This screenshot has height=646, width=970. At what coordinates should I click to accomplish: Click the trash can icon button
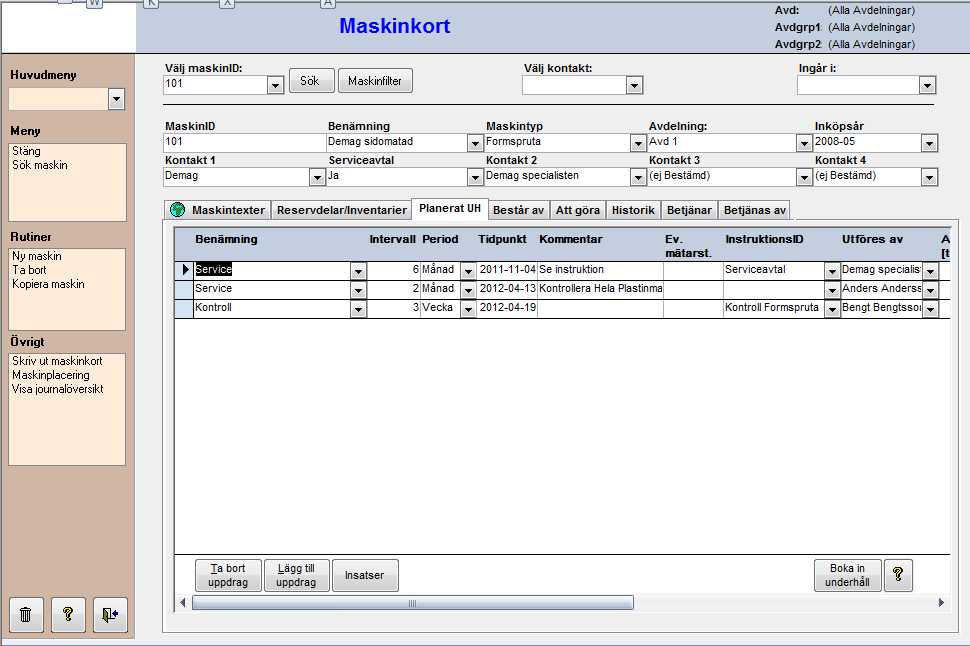point(26,614)
